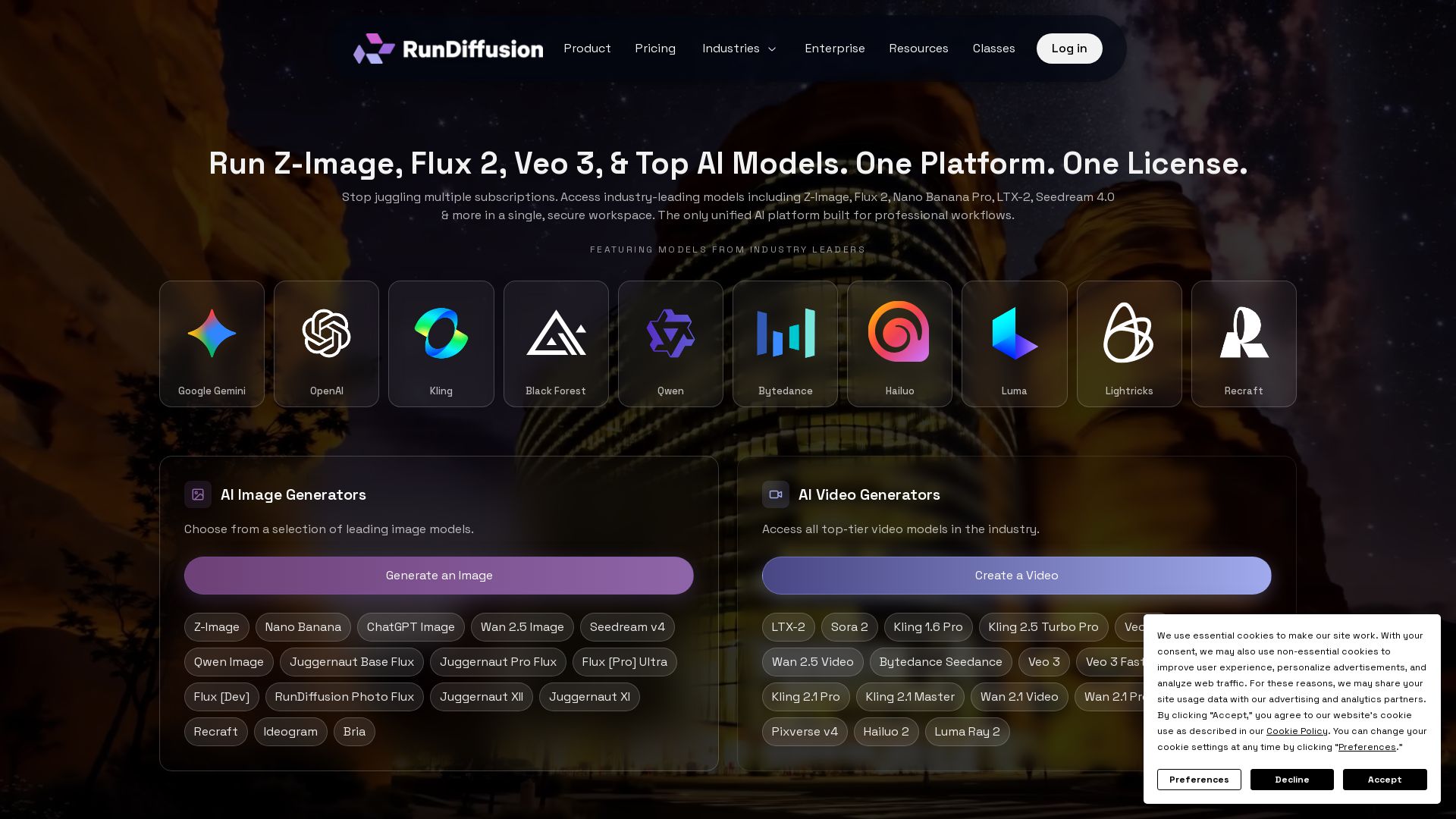
Task: Click the Recraft logo card
Action: (1244, 344)
